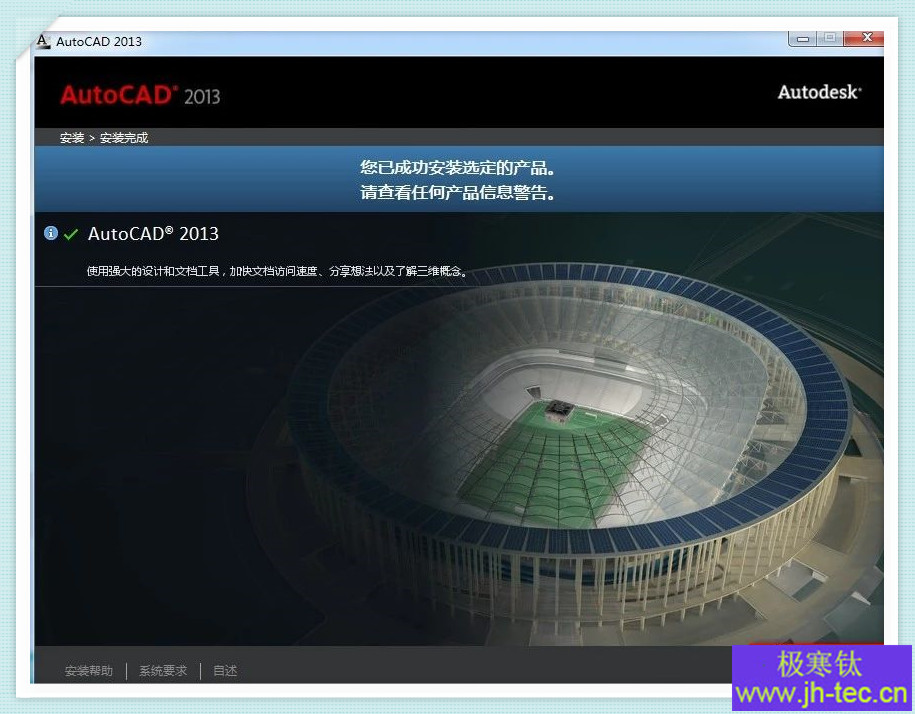Click the product description starting with 使用强大的设计

pos(277,271)
